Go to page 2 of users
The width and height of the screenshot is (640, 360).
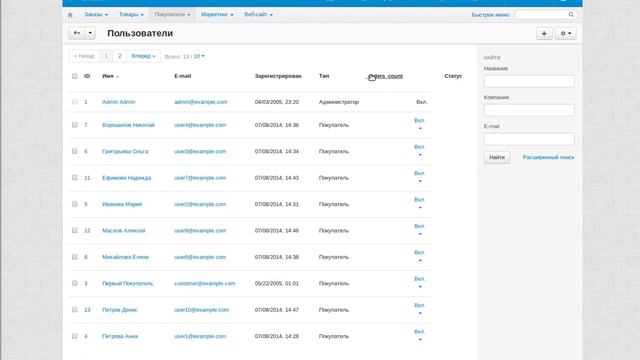coord(120,56)
